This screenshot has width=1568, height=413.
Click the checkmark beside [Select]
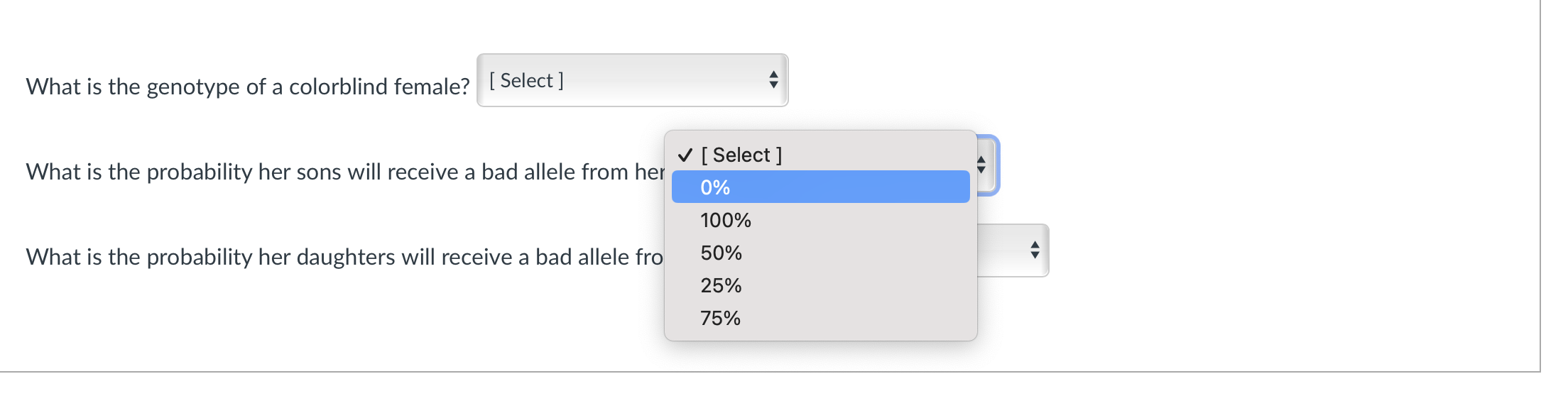[685, 155]
